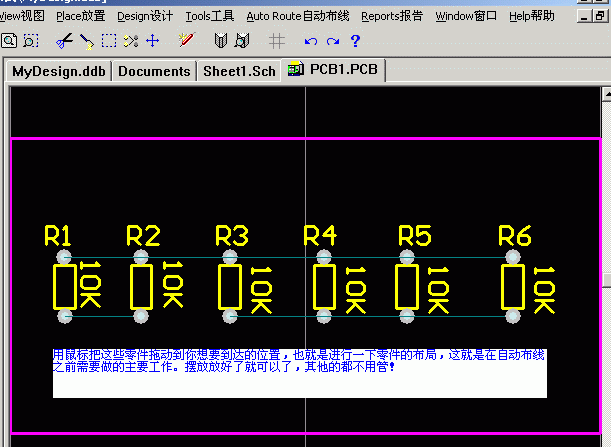
Task: Select the dashed rectangle selection tool
Action: [x=109, y=41]
